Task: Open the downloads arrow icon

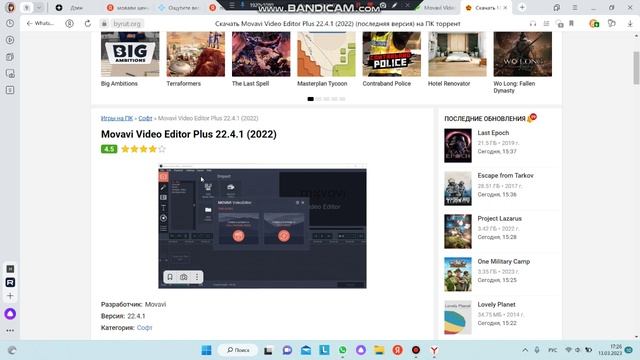Action: [630, 24]
